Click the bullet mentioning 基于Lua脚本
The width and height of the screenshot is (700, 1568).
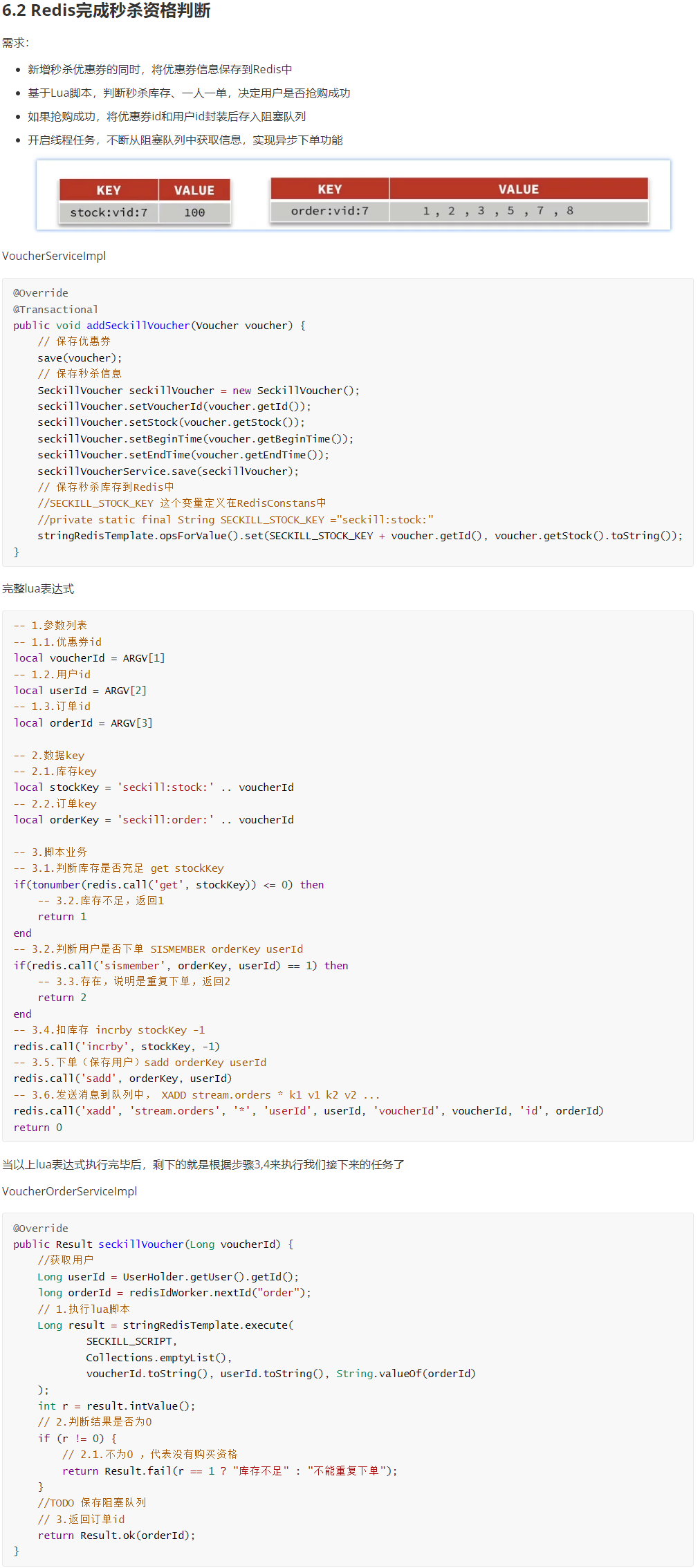tap(188, 93)
